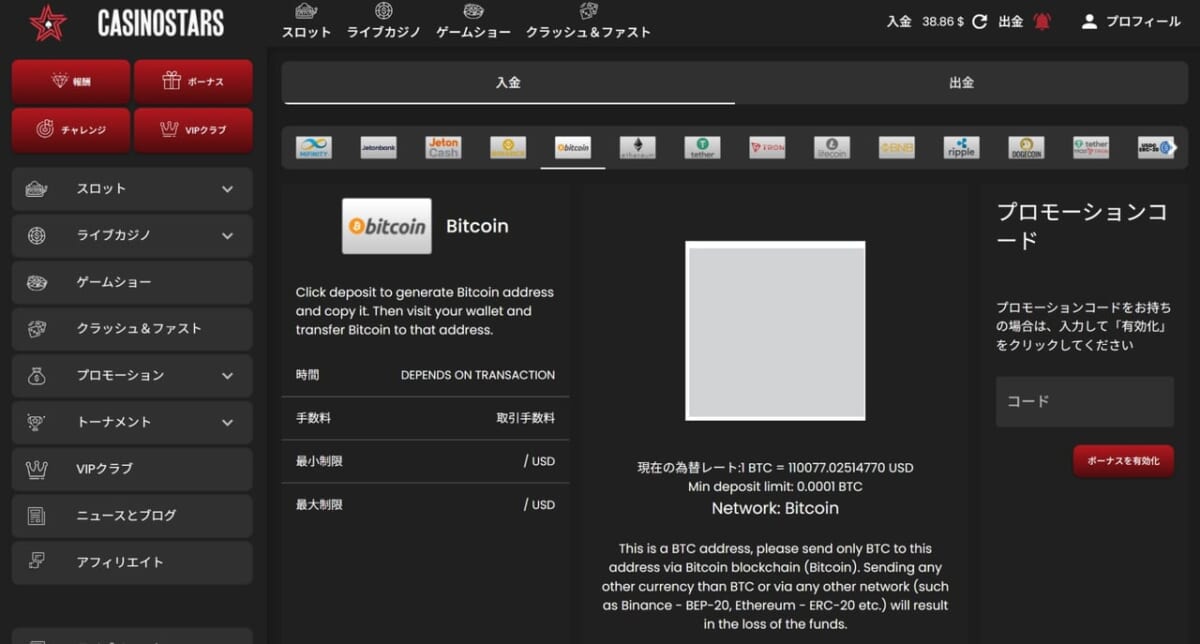Click the red 報酬 rewards button
1200x644 pixels.
click(x=71, y=82)
